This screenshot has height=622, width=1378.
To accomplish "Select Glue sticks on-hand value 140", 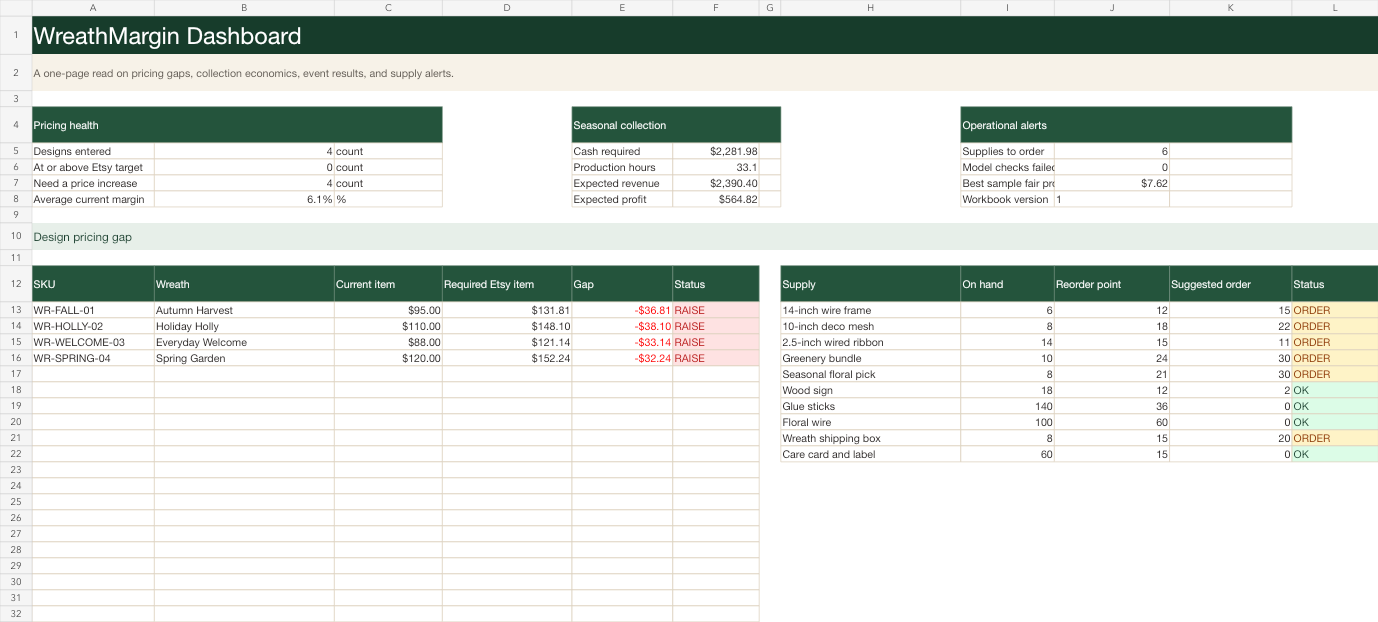I will (x=1007, y=406).
